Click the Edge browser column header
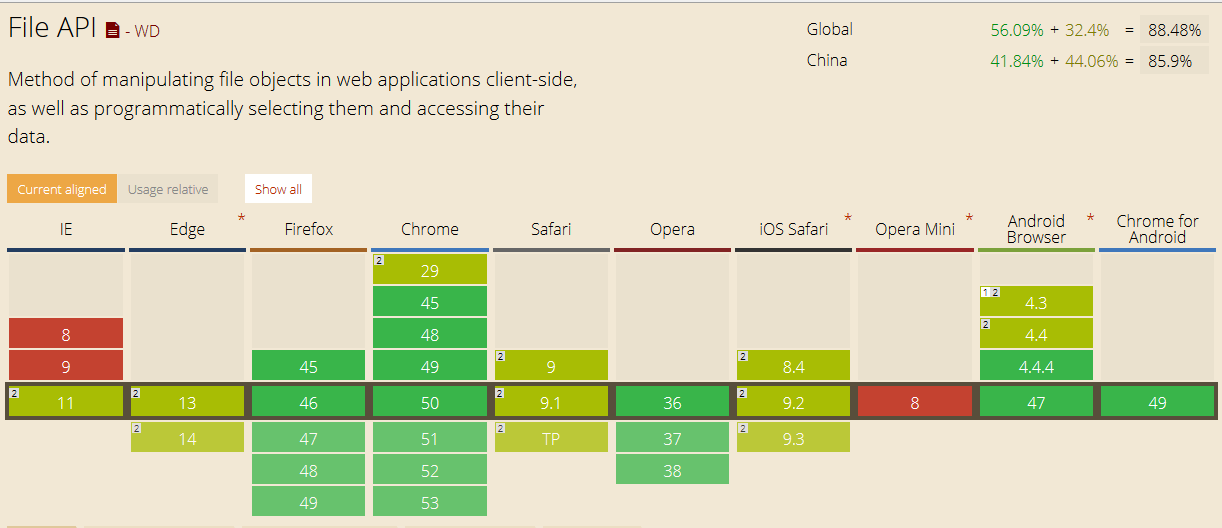Viewport: 1222px width, 528px height. [187, 229]
